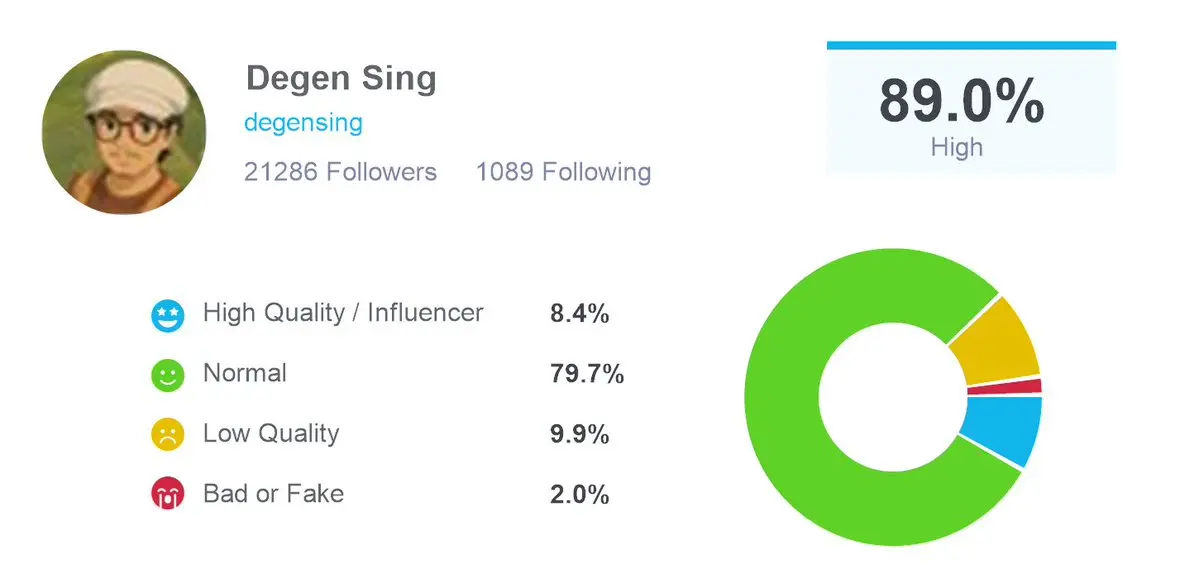The width and height of the screenshot is (1199, 579).
Task: View the 1089 Following list
Action: (563, 172)
